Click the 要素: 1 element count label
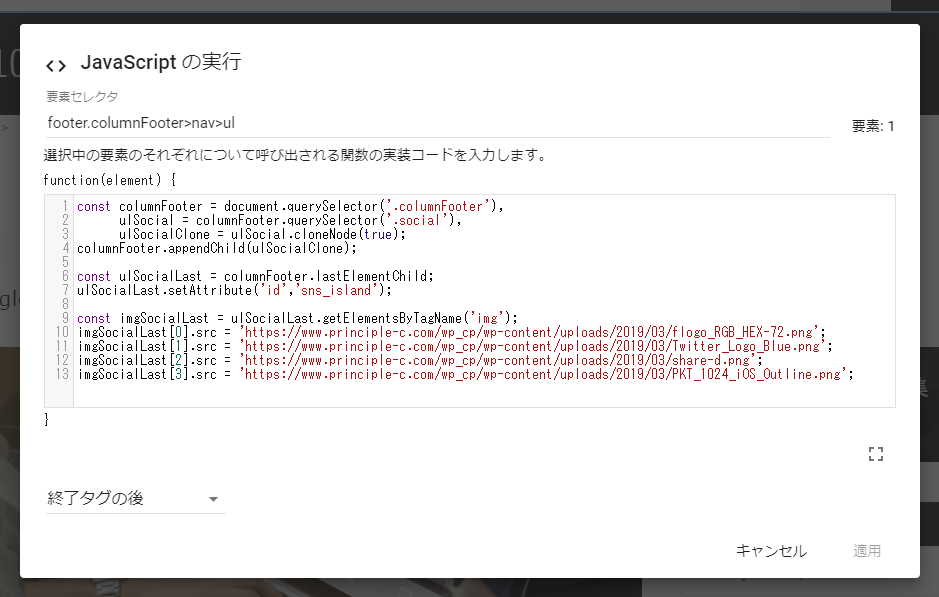The image size is (939, 597). [x=872, y=126]
